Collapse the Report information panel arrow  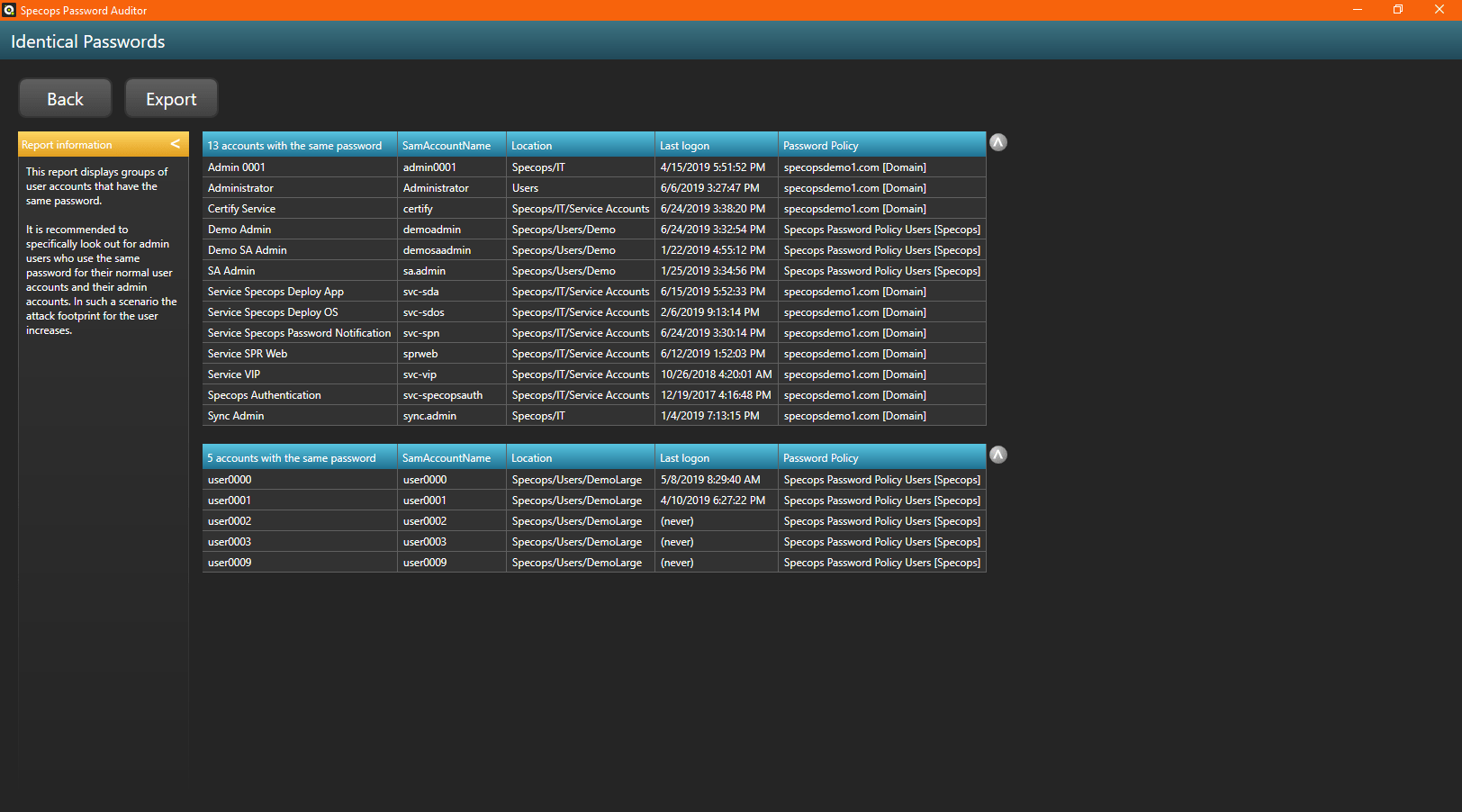pyautogui.click(x=176, y=144)
